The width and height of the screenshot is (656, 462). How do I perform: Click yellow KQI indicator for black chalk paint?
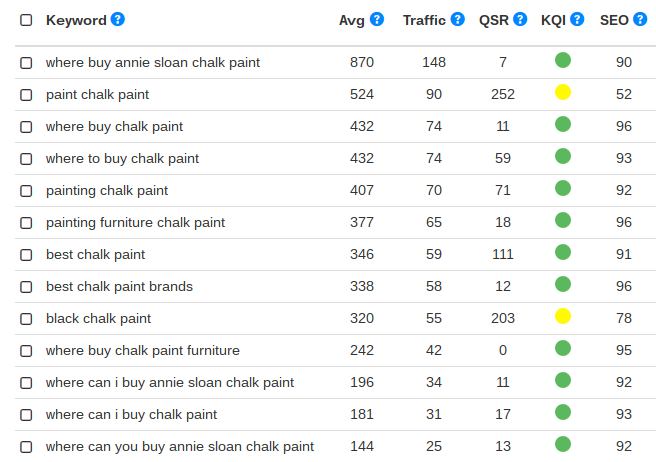563,316
